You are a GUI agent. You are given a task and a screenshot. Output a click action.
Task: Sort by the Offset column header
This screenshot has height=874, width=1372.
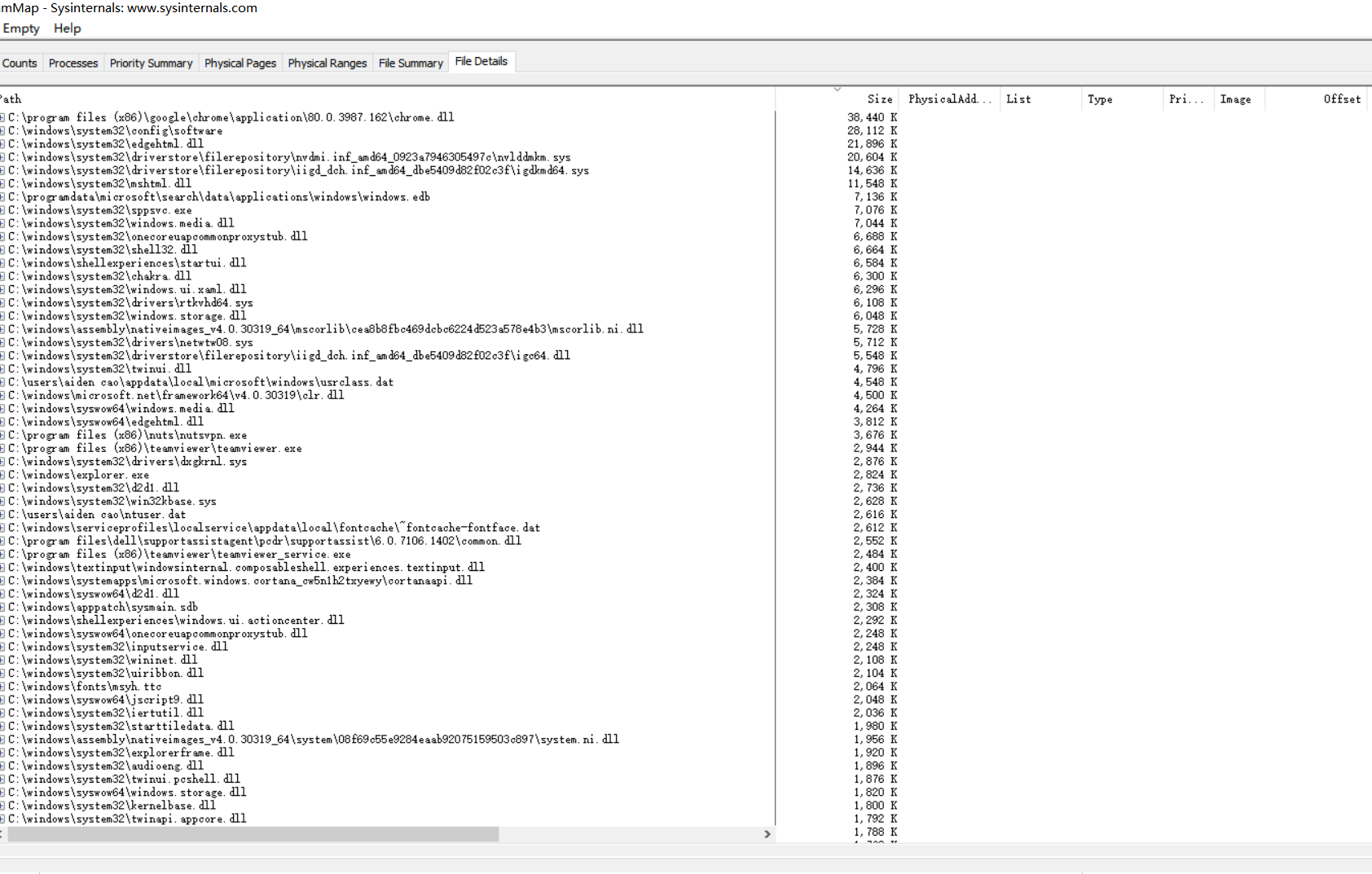click(x=1316, y=99)
